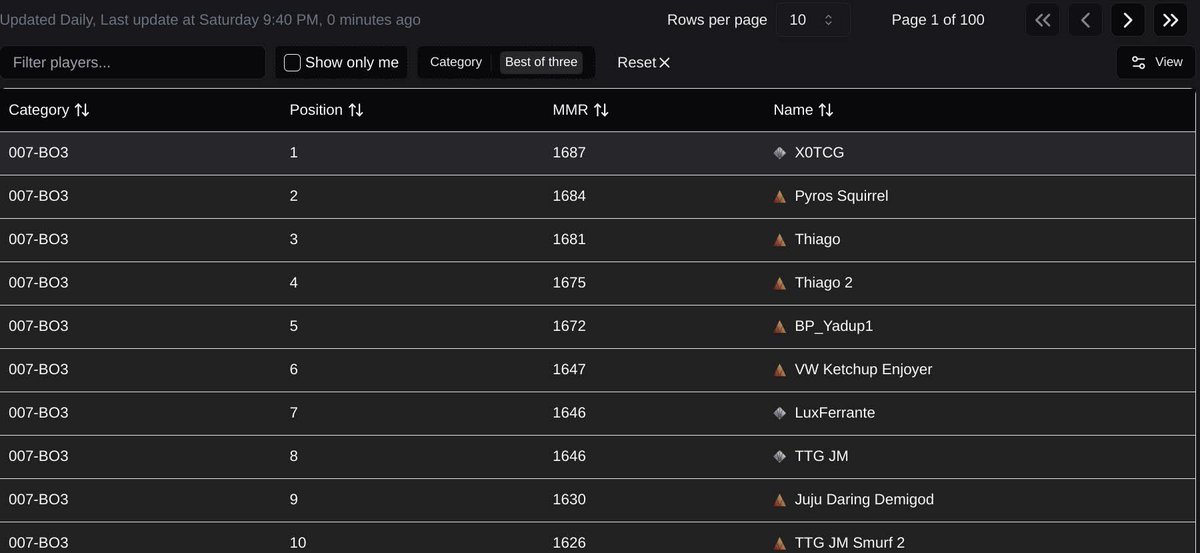Sort by Position column arrows
1200x553 pixels.
coord(356,110)
